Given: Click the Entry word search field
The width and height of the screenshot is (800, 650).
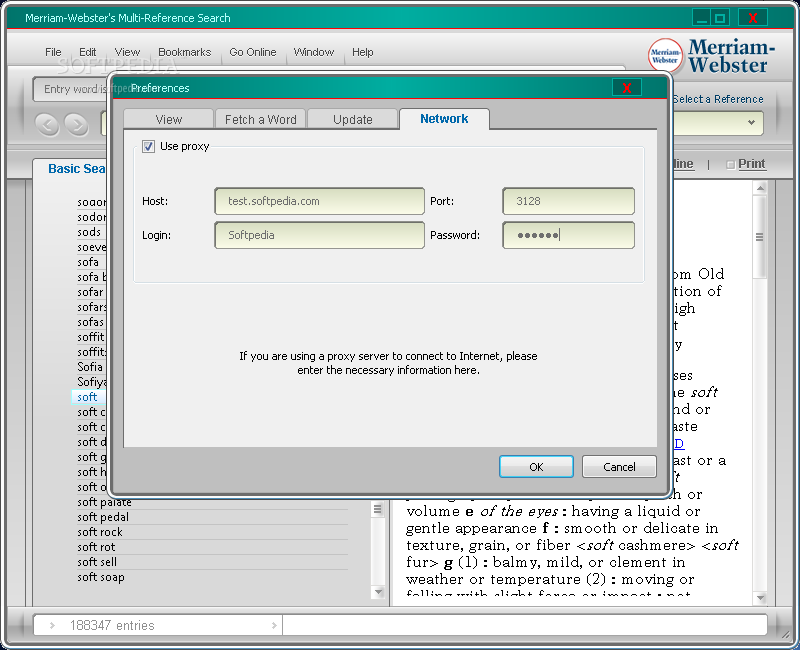Looking at the screenshot, I should point(71,89).
